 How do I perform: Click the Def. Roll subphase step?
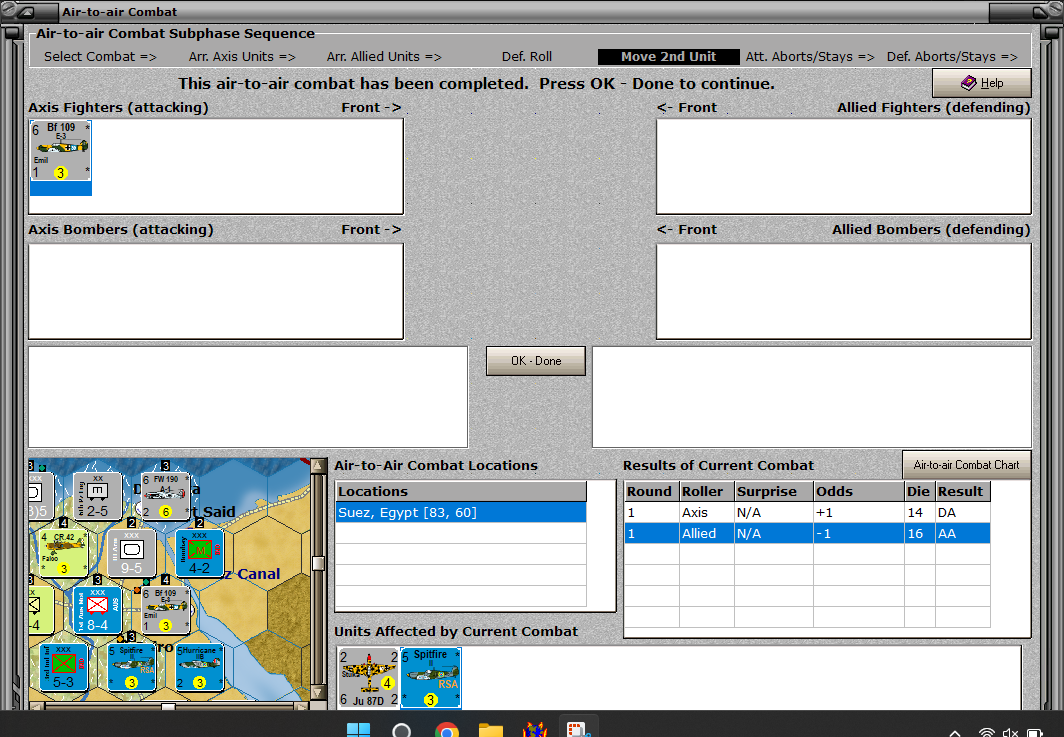[x=527, y=57]
